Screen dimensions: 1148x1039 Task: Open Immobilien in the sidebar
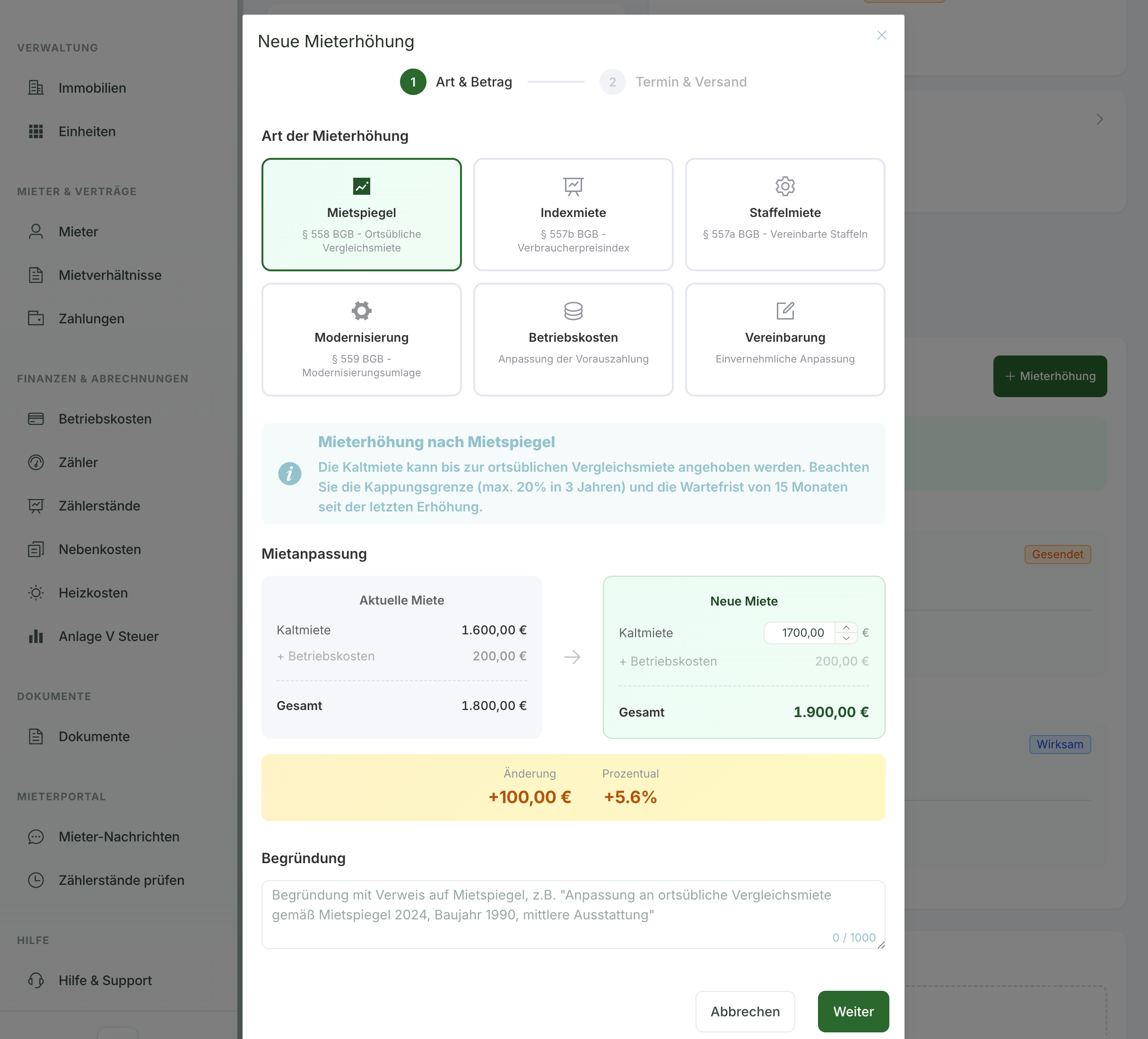point(92,88)
